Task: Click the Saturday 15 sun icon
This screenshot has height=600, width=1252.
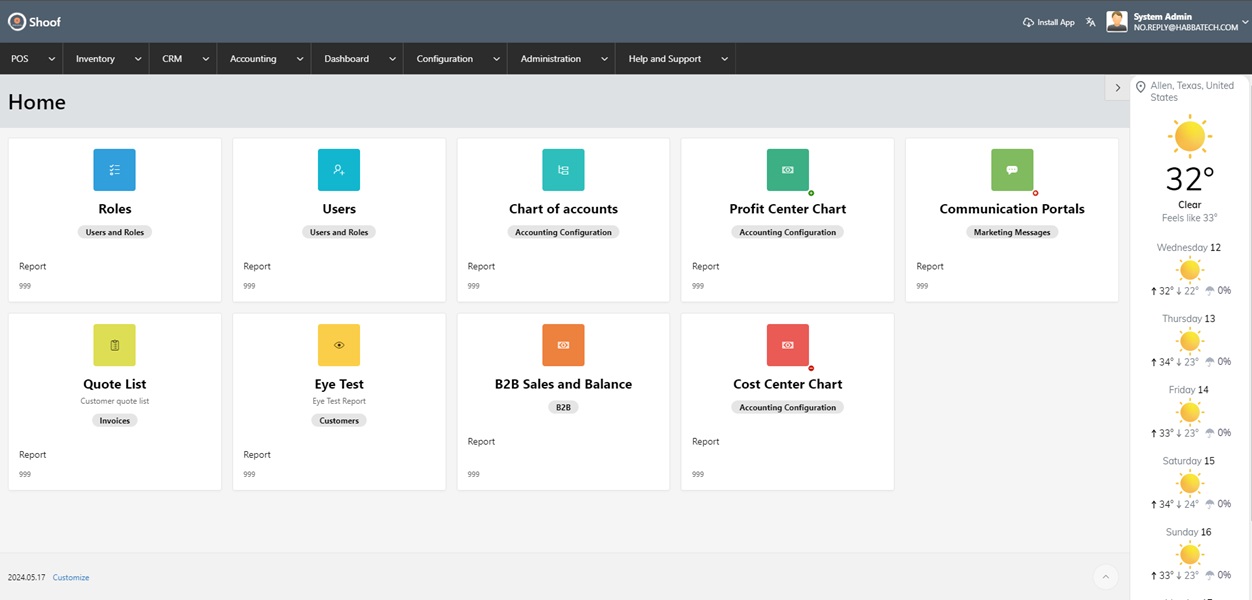Action: [x=1190, y=483]
